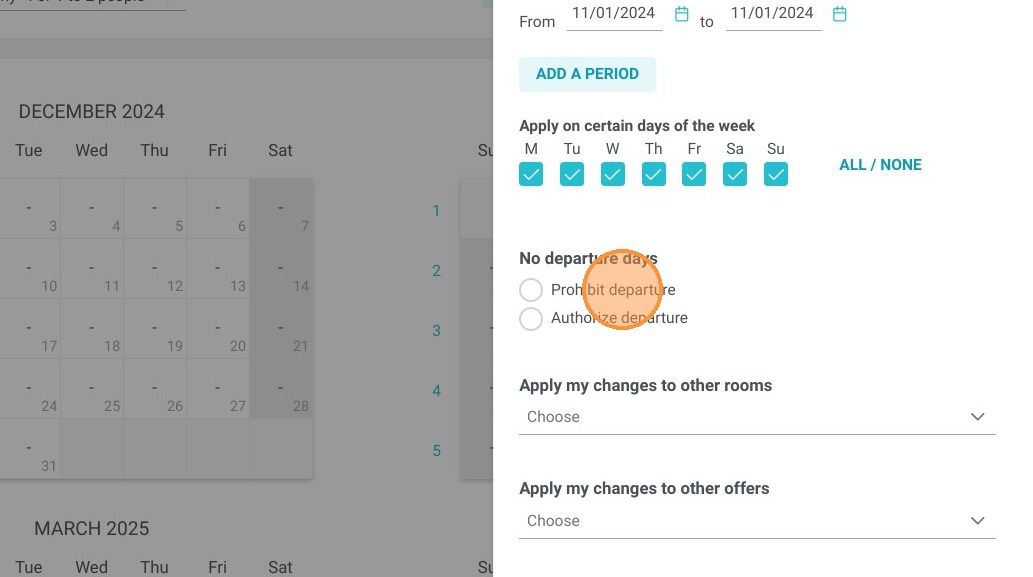Uncheck the Monday checkbox

coord(531,175)
